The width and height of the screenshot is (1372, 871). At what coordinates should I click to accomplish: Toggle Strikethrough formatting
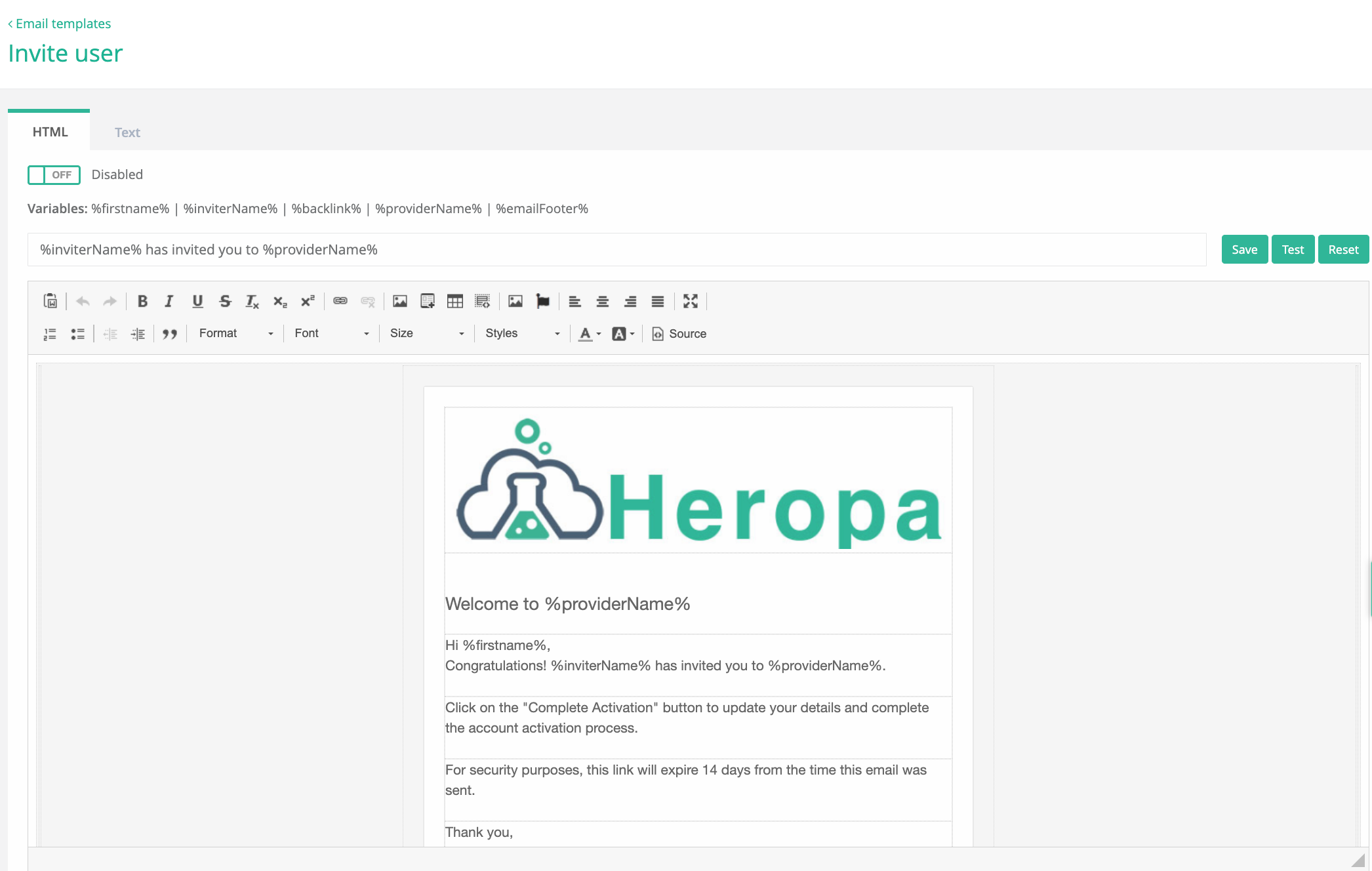(x=225, y=301)
